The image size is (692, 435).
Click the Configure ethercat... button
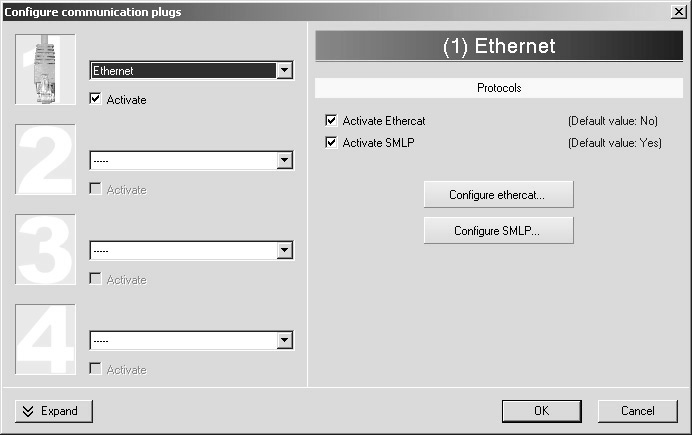499,194
